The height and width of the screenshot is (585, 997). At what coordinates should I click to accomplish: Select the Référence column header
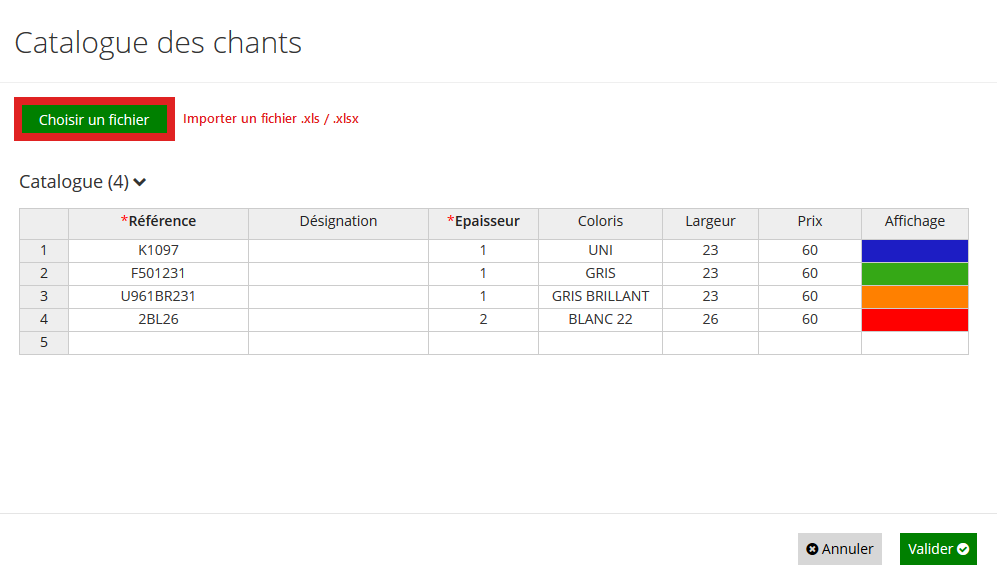click(x=158, y=221)
